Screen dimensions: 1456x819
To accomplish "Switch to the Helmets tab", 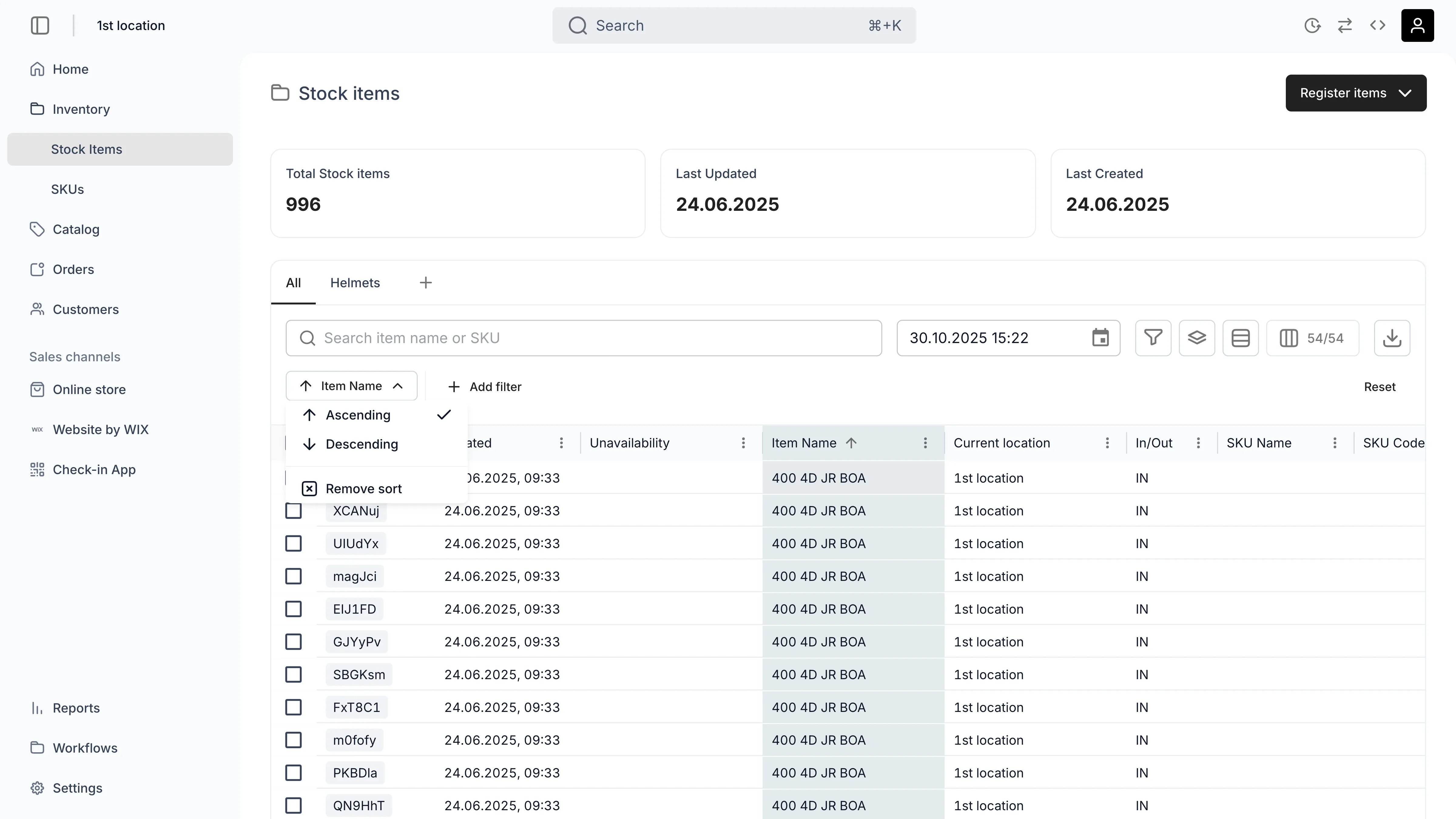I will [355, 283].
